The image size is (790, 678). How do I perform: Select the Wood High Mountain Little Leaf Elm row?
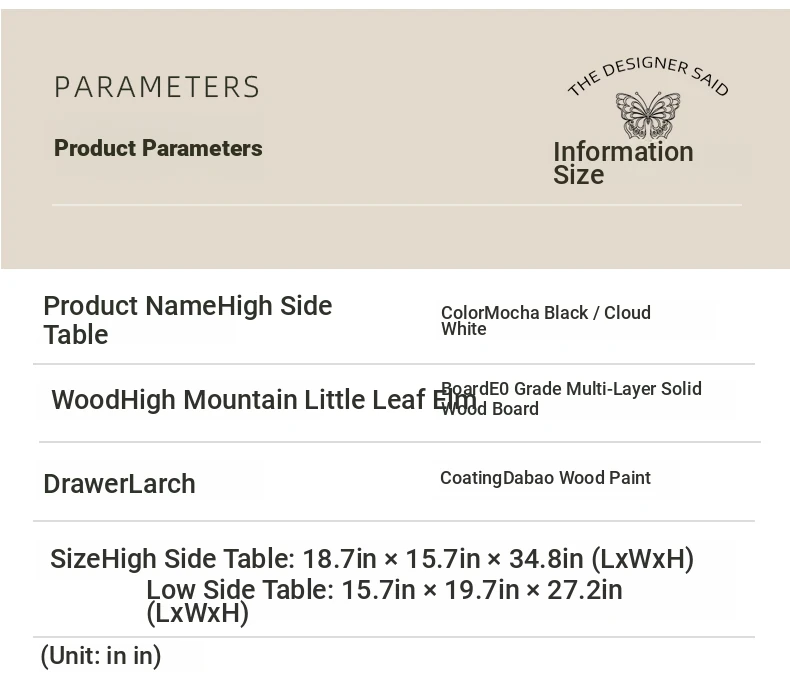click(x=264, y=400)
